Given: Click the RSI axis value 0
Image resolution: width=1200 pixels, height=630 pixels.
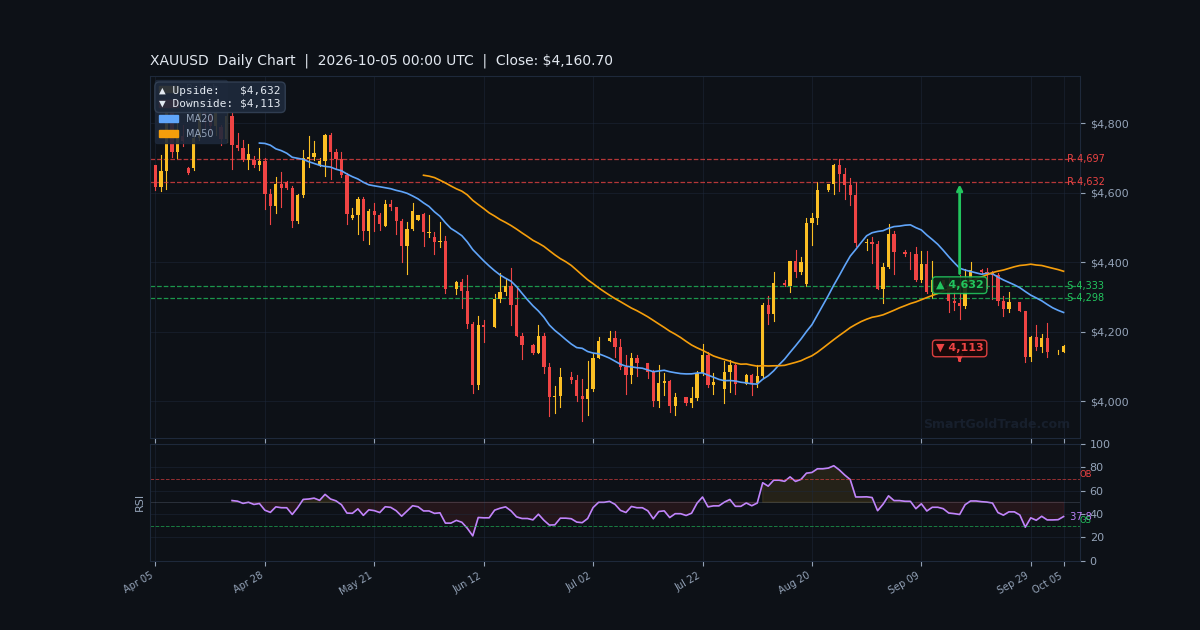Looking at the screenshot, I should [x=1093, y=561].
